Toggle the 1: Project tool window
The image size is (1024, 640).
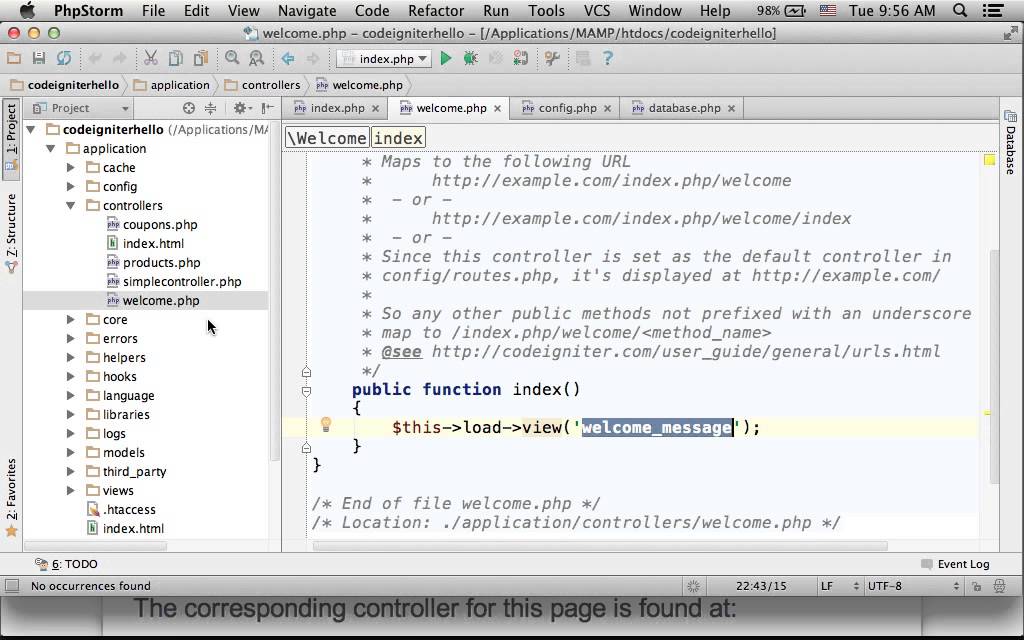click(x=11, y=139)
